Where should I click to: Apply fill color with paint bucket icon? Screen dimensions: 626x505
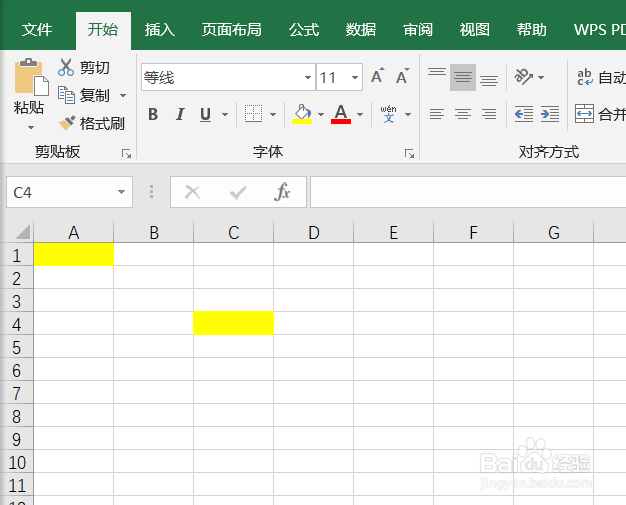click(302, 114)
